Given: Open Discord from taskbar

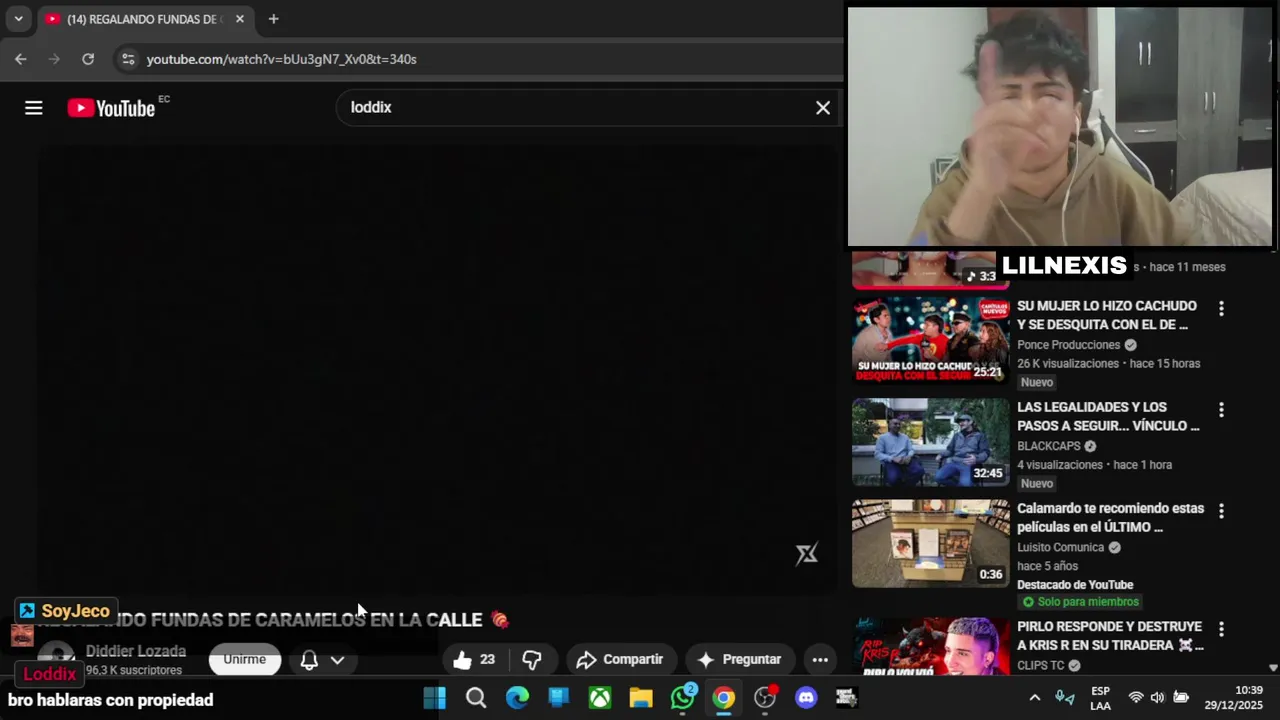Looking at the screenshot, I should tap(806, 698).
